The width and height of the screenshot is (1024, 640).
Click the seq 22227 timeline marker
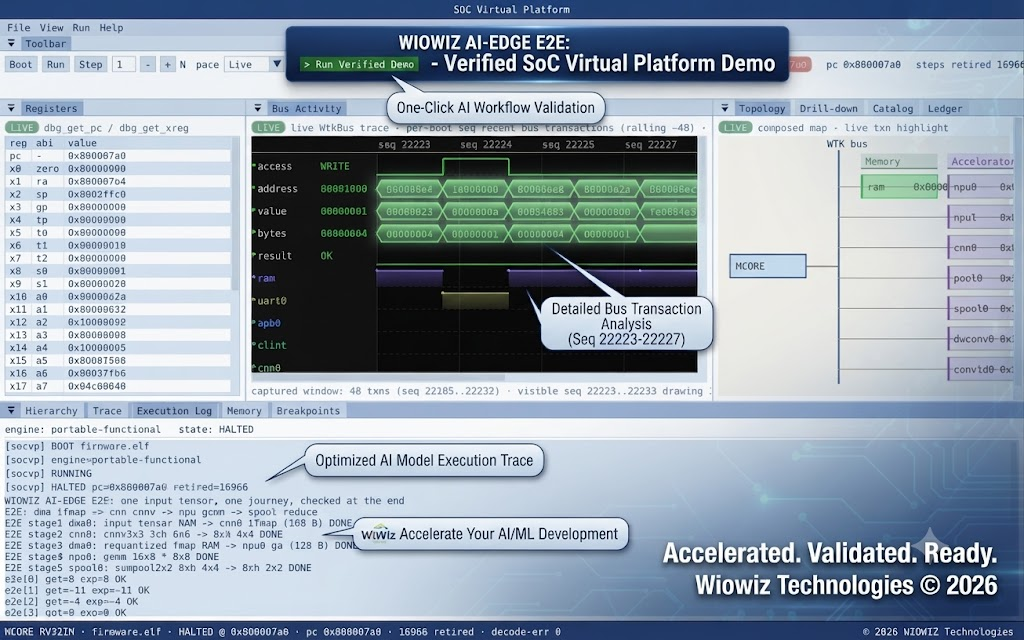[x=650, y=144]
